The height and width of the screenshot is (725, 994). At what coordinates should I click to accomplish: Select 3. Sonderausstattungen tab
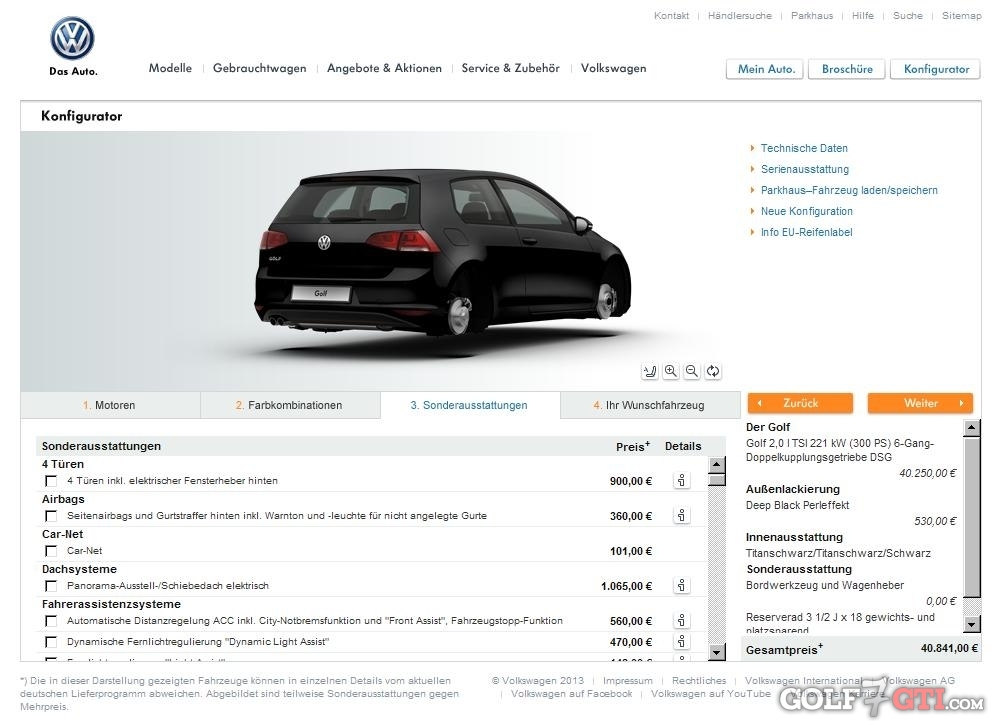470,405
